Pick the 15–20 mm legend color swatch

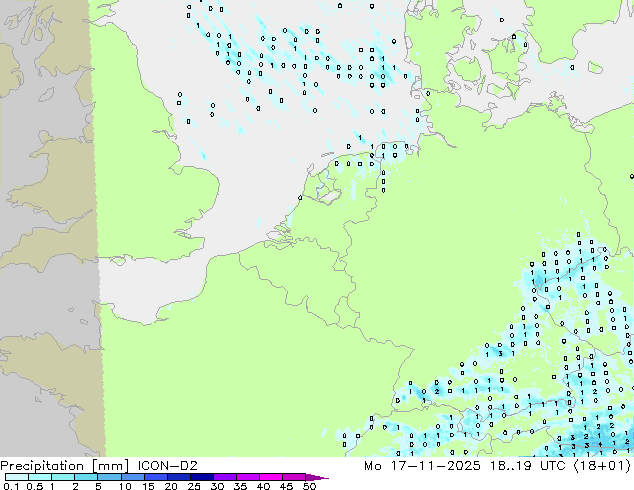pyautogui.click(x=155, y=477)
